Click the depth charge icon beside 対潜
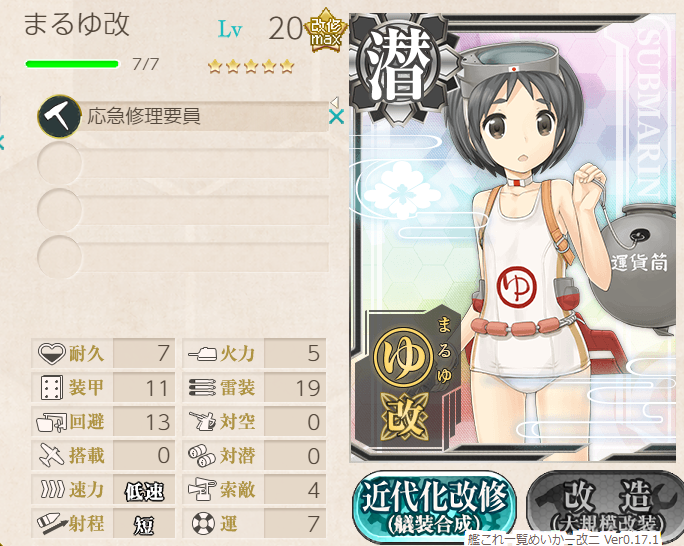This screenshot has width=684, height=546. [202, 455]
